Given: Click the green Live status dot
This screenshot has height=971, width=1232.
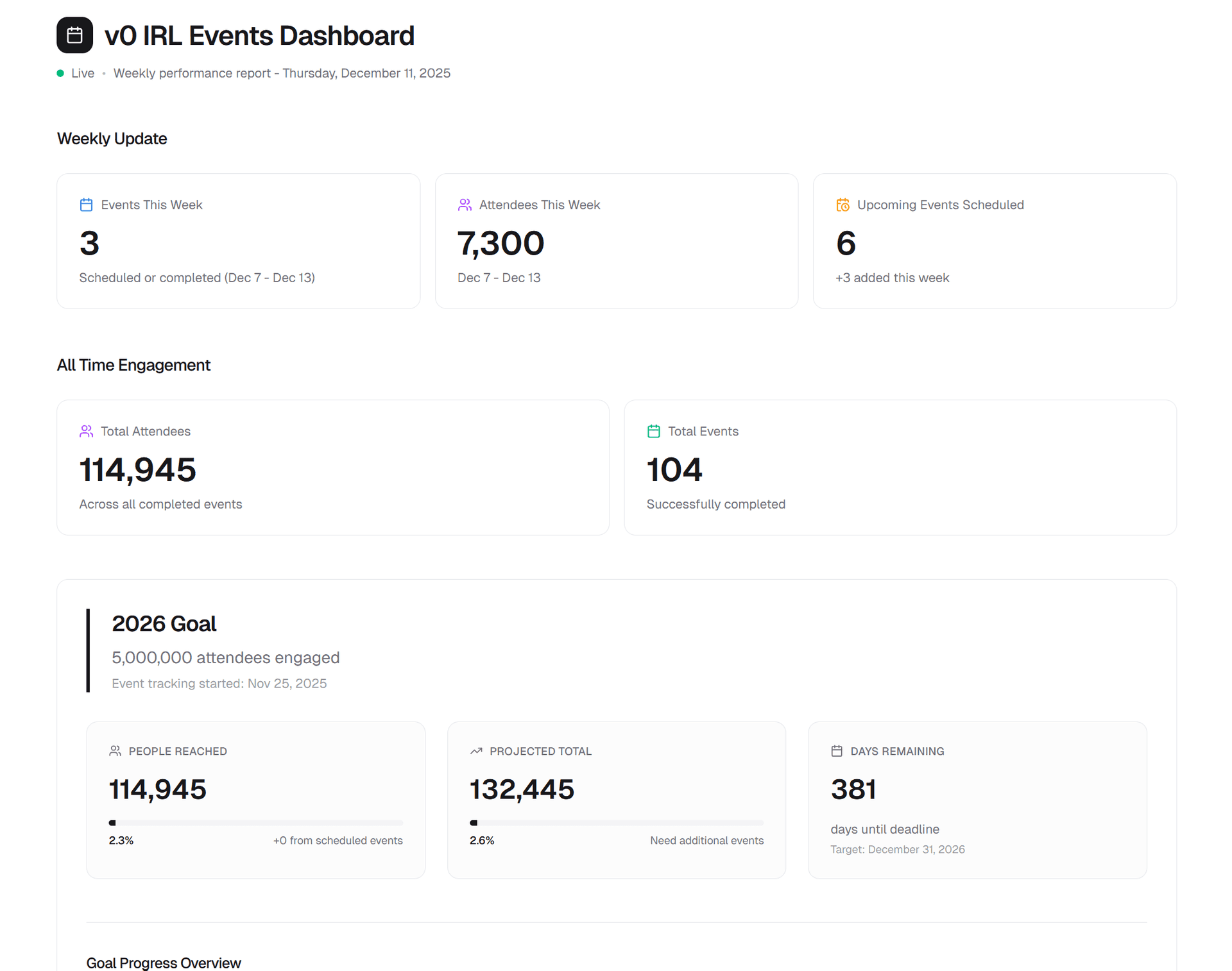Looking at the screenshot, I should click(x=60, y=73).
